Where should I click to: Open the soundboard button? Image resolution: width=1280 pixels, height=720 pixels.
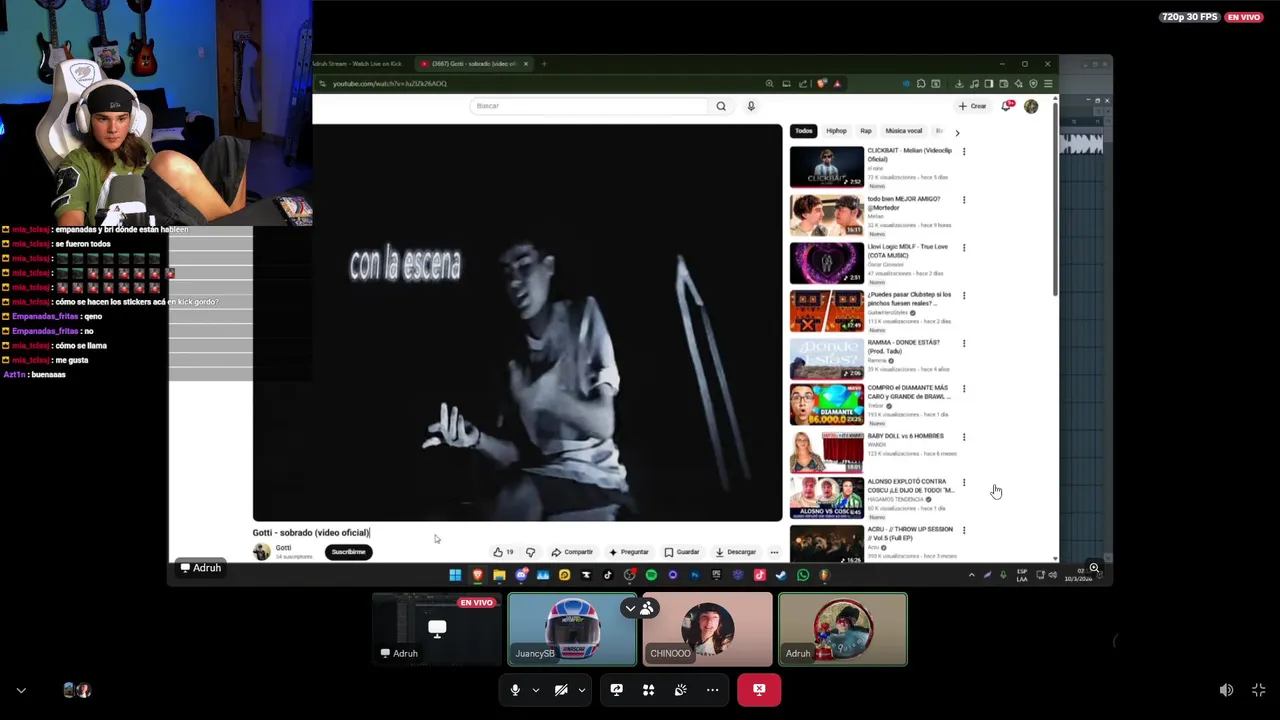pos(680,690)
